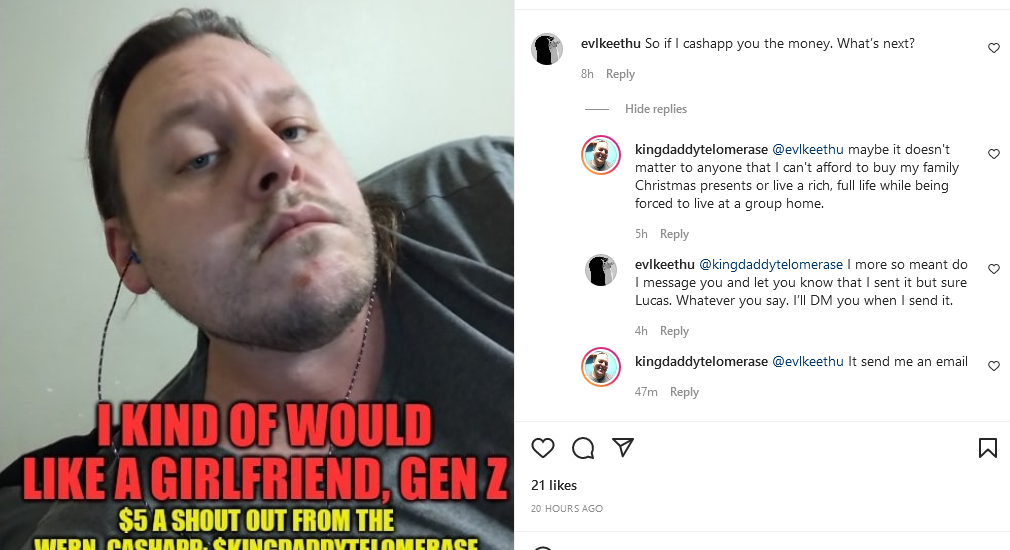This screenshot has width=1010, height=550.
Task: Open kingdaddytelomerase's story ring avatar in 5h reply
Action: (601, 155)
